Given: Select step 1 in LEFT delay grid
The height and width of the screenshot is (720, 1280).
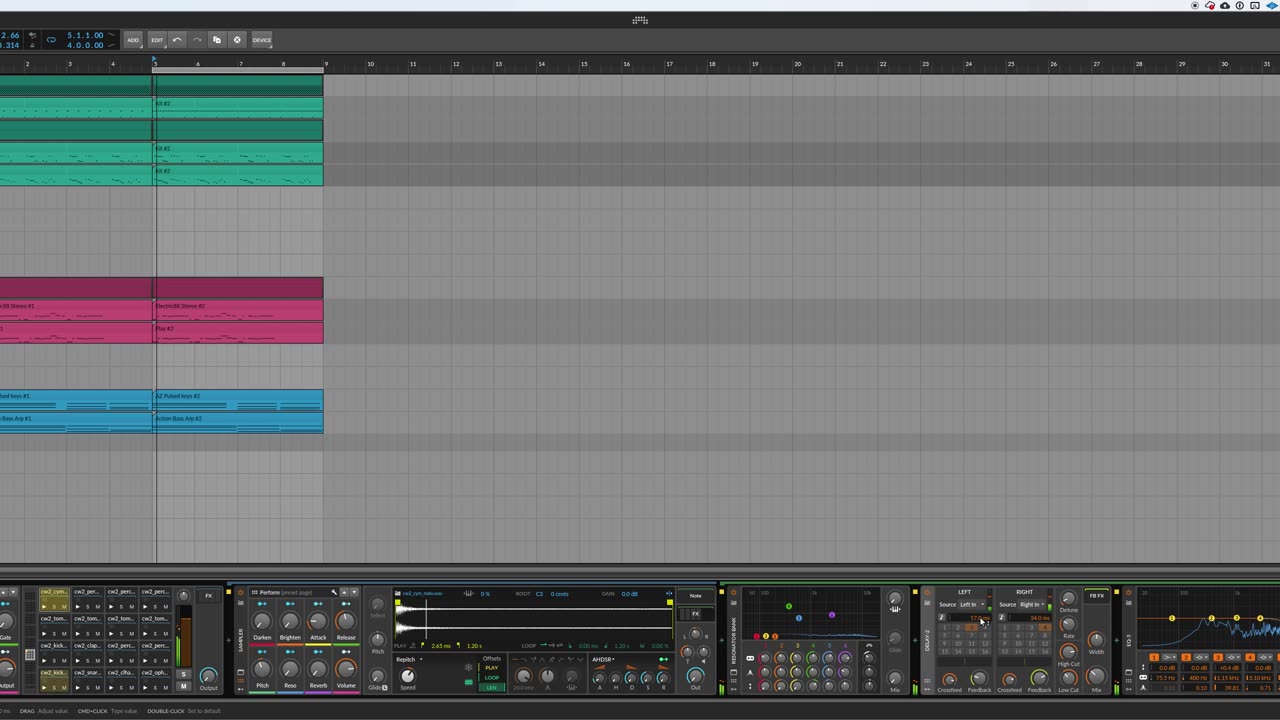Looking at the screenshot, I should [x=944, y=627].
